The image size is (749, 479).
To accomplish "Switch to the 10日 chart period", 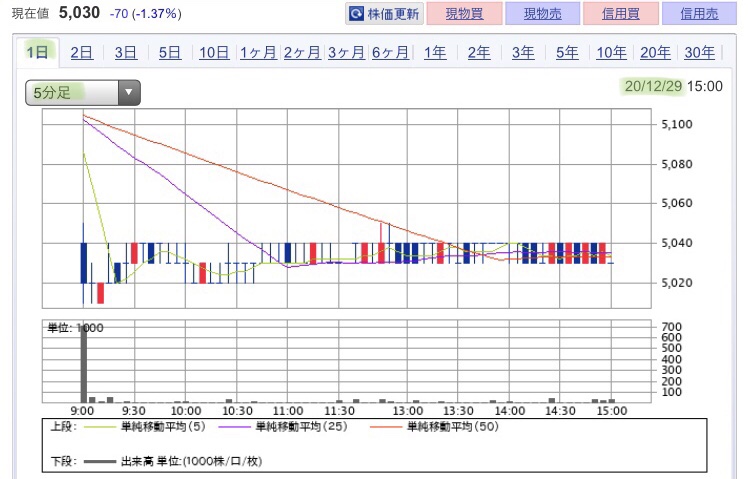I will (x=214, y=52).
